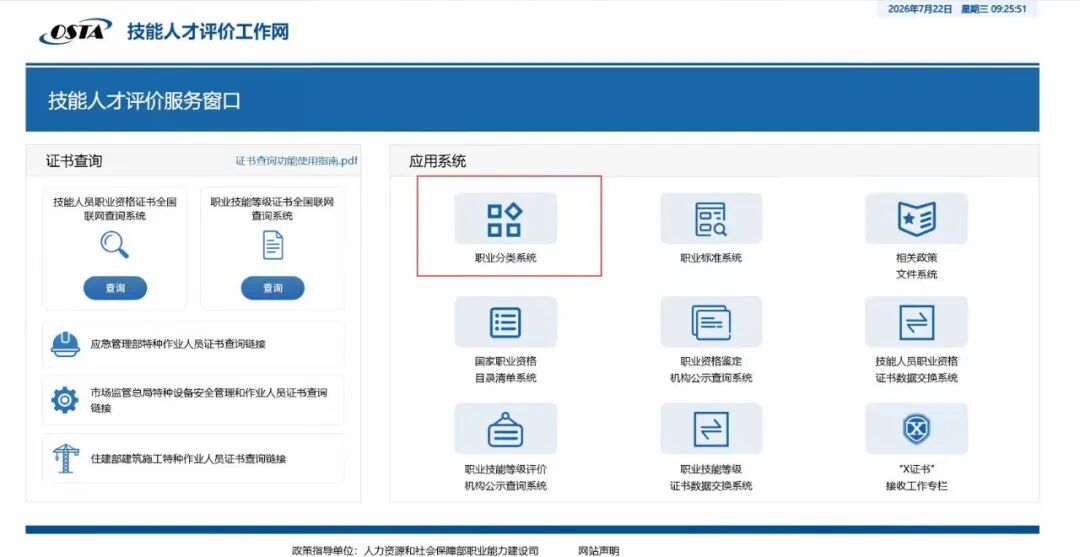Click 技能人员职业资格证书全国联网查询系统 title text
Viewport: 1080px width, 557px height.
[x=115, y=209]
